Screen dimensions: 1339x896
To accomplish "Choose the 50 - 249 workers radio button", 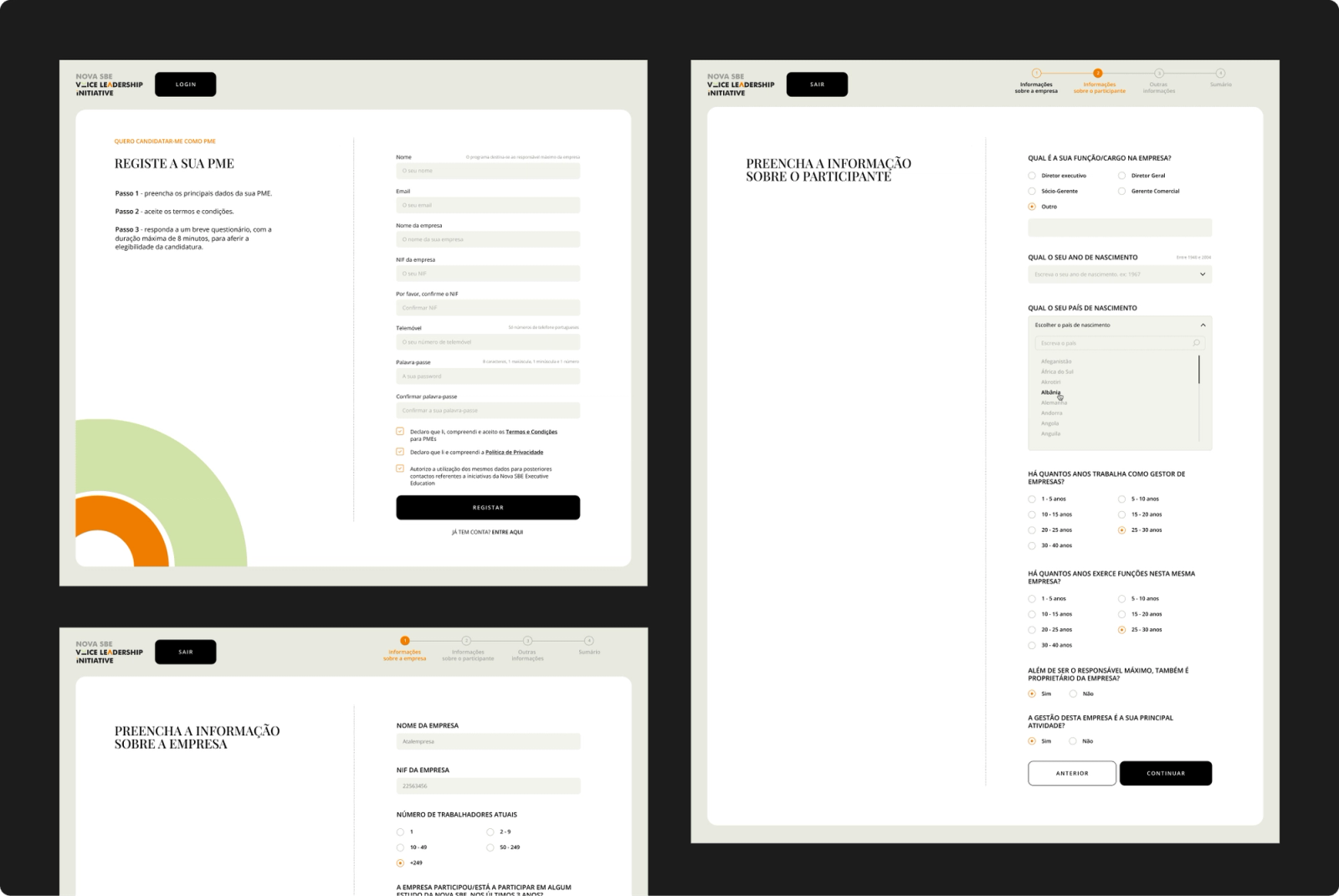I will (490, 847).
